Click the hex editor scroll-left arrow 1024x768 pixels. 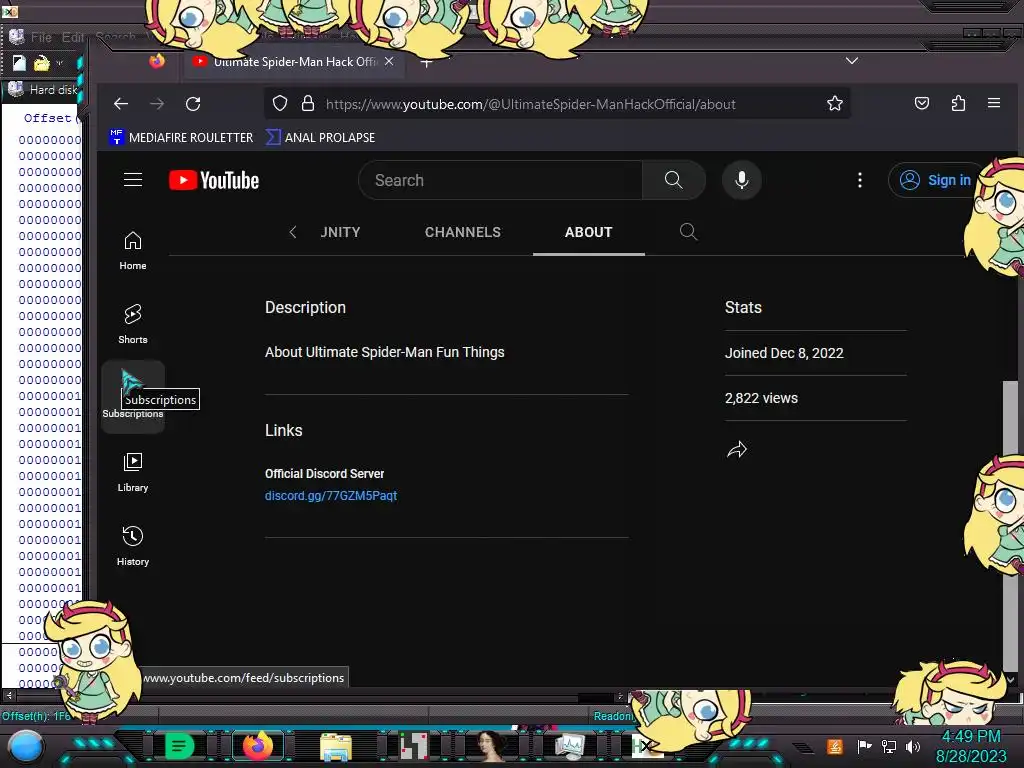[9, 696]
